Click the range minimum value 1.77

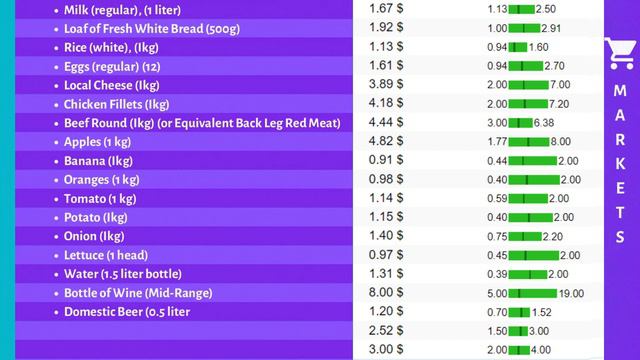(497, 142)
